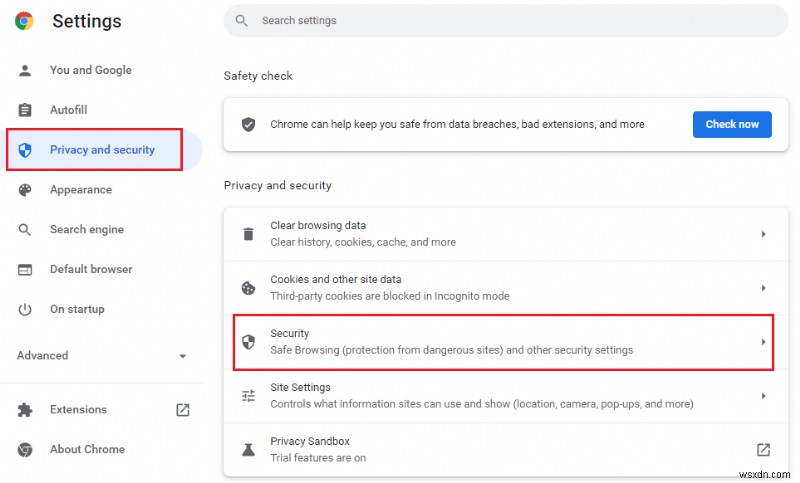This screenshot has width=800, height=483.
Task: Click the shield icon in Security row
Action: [x=249, y=342]
